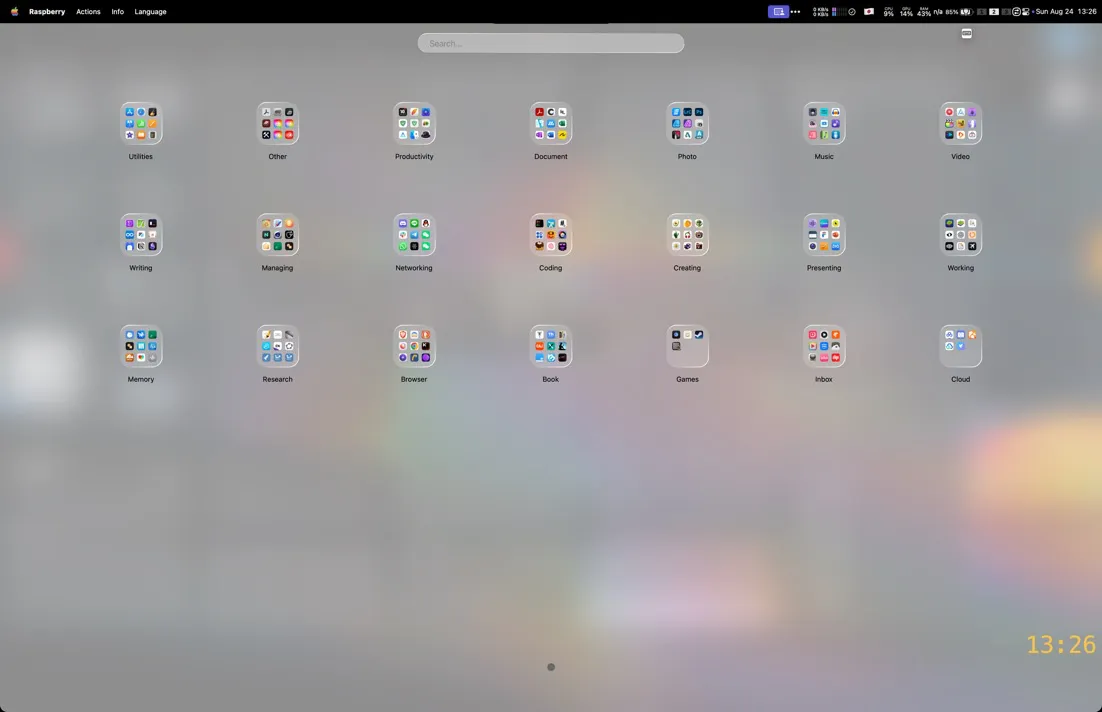Viewport: 1102px width, 712px height.
Task: Open the Browser folder
Action: click(x=414, y=346)
